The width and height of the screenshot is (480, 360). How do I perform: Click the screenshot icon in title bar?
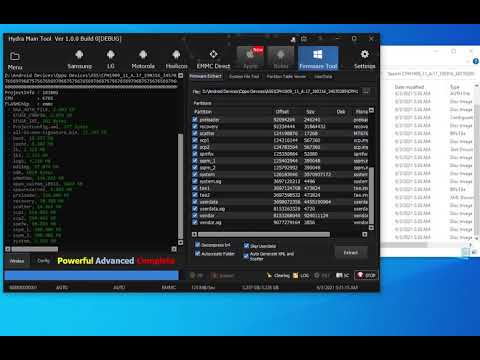(x=304, y=39)
